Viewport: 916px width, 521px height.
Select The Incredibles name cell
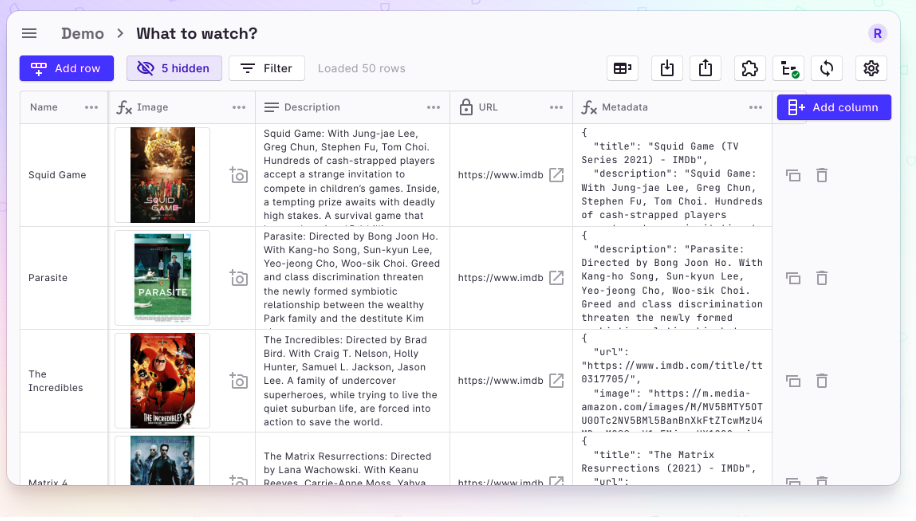point(64,381)
